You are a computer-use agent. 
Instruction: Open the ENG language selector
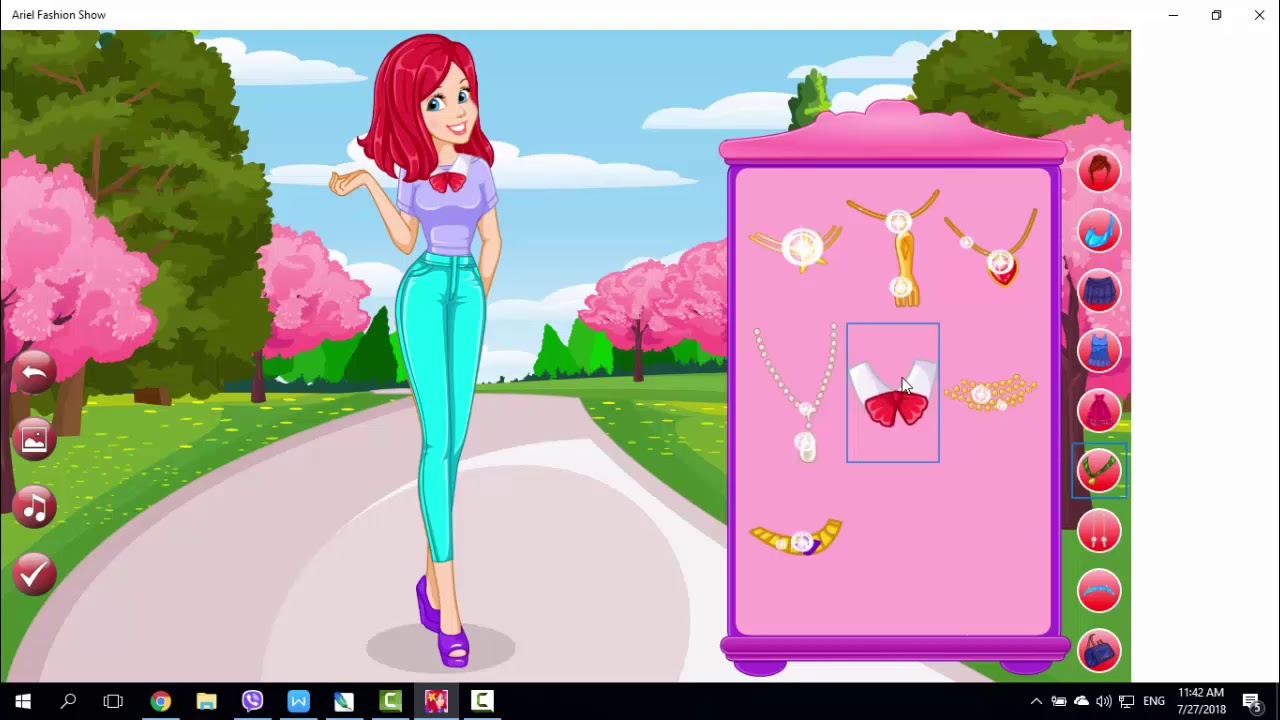pos(1154,701)
